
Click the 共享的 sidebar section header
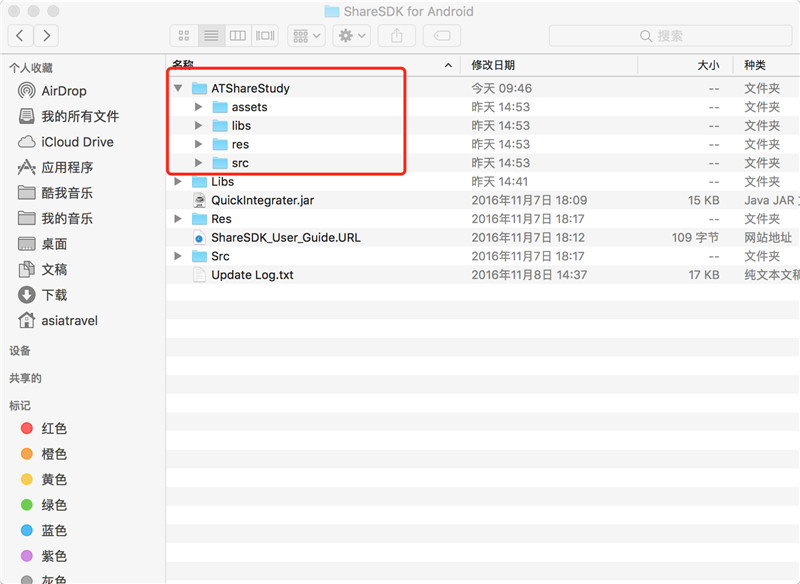[x=25, y=378]
